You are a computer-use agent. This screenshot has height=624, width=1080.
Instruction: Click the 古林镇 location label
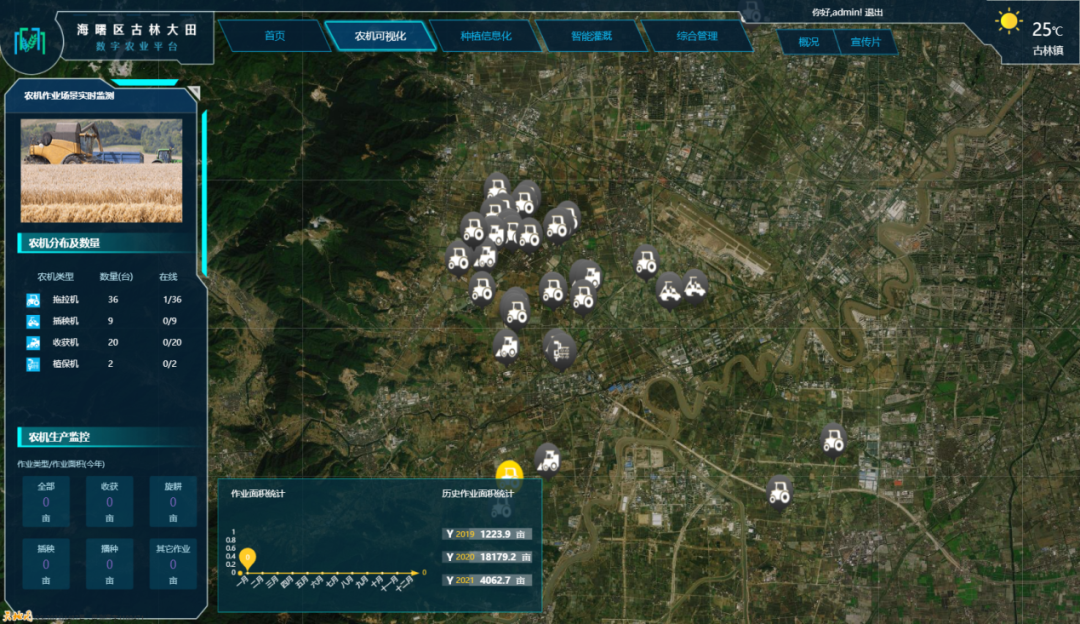coord(1048,51)
